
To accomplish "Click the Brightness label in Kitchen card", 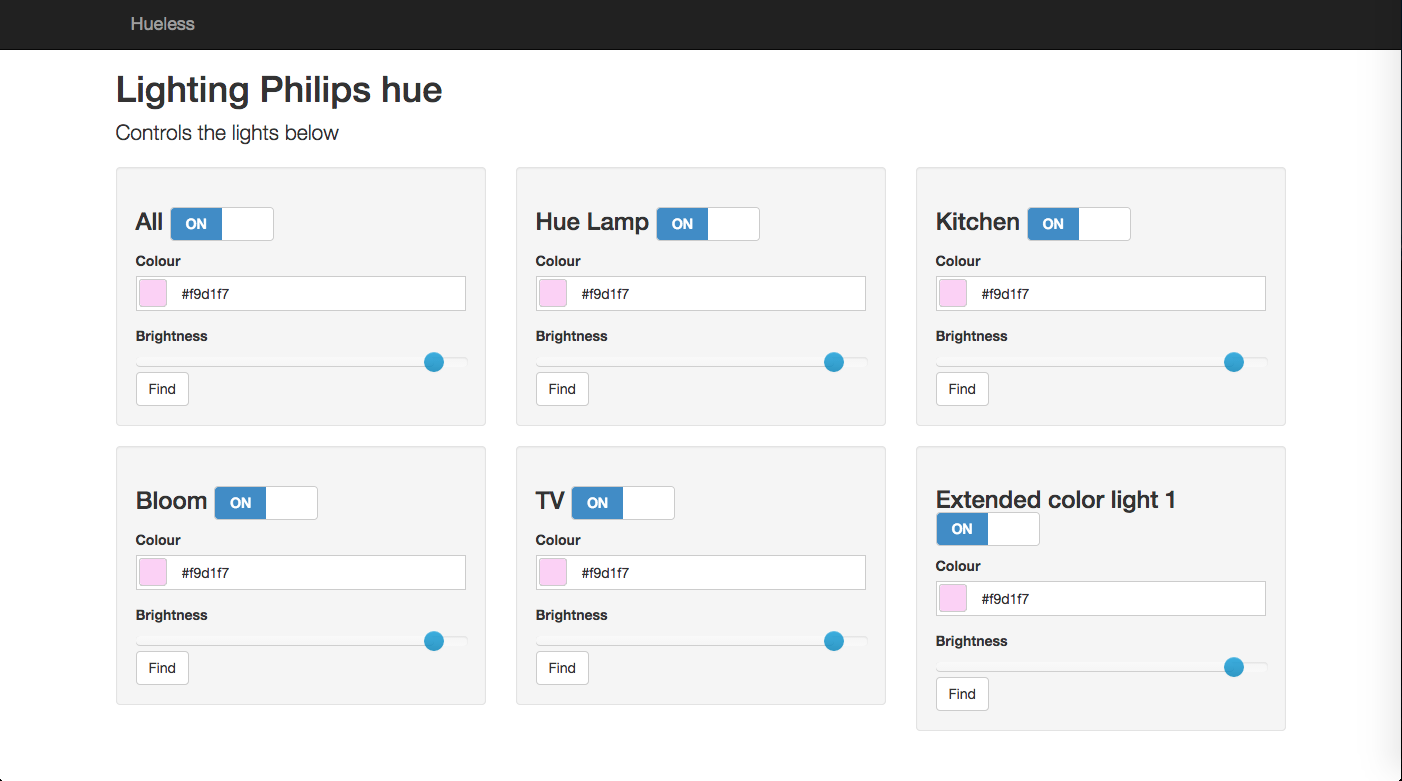I will click(x=972, y=336).
